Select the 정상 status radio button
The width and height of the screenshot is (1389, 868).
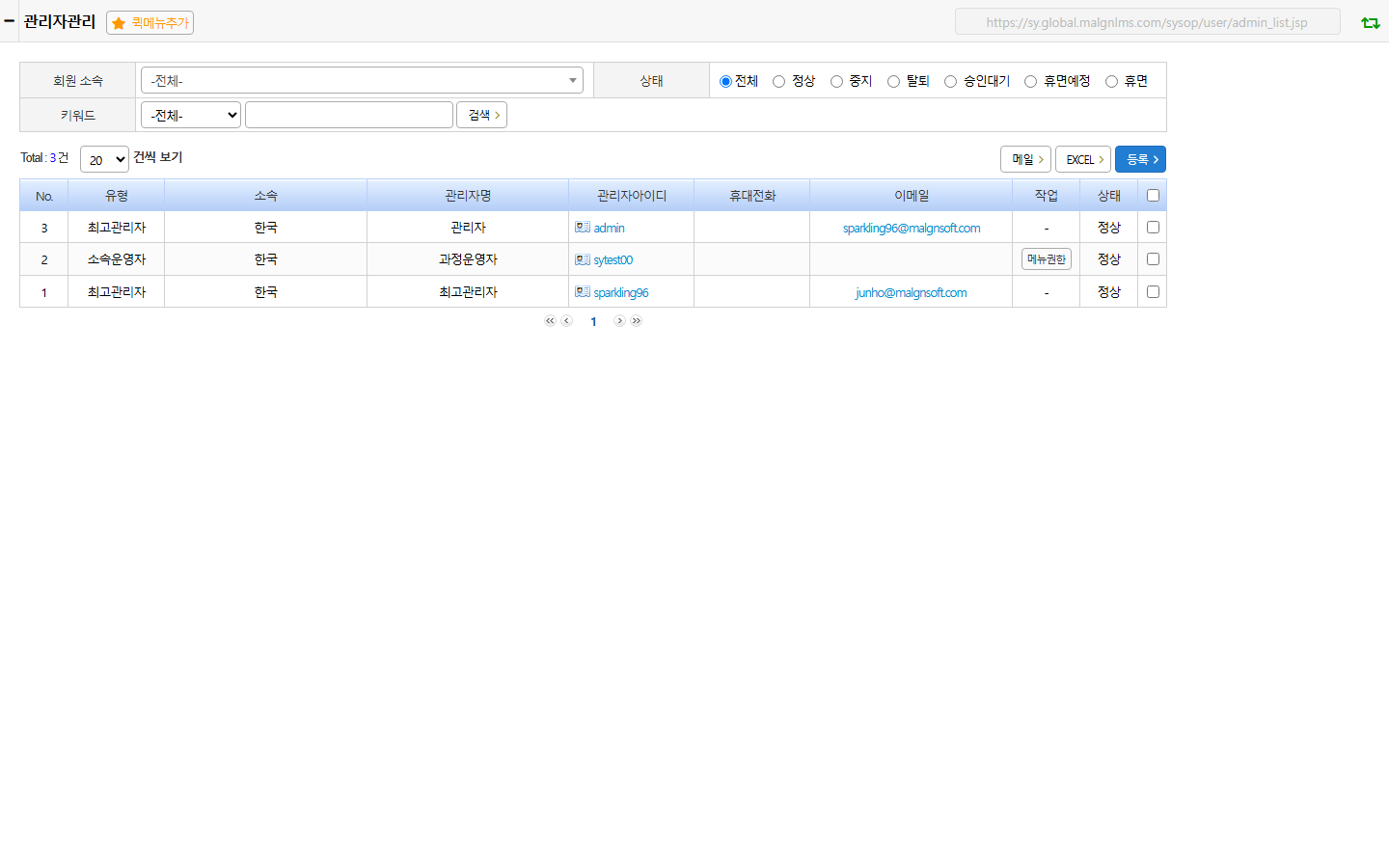click(x=778, y=82)
